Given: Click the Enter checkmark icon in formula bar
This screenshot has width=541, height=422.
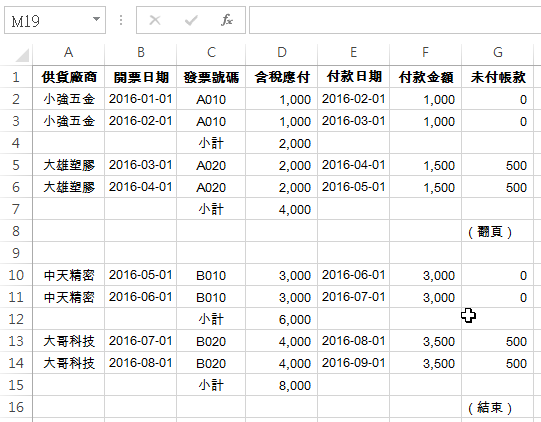Looking at the screenshot, I should pyautogui.click(x=191, y=20).
